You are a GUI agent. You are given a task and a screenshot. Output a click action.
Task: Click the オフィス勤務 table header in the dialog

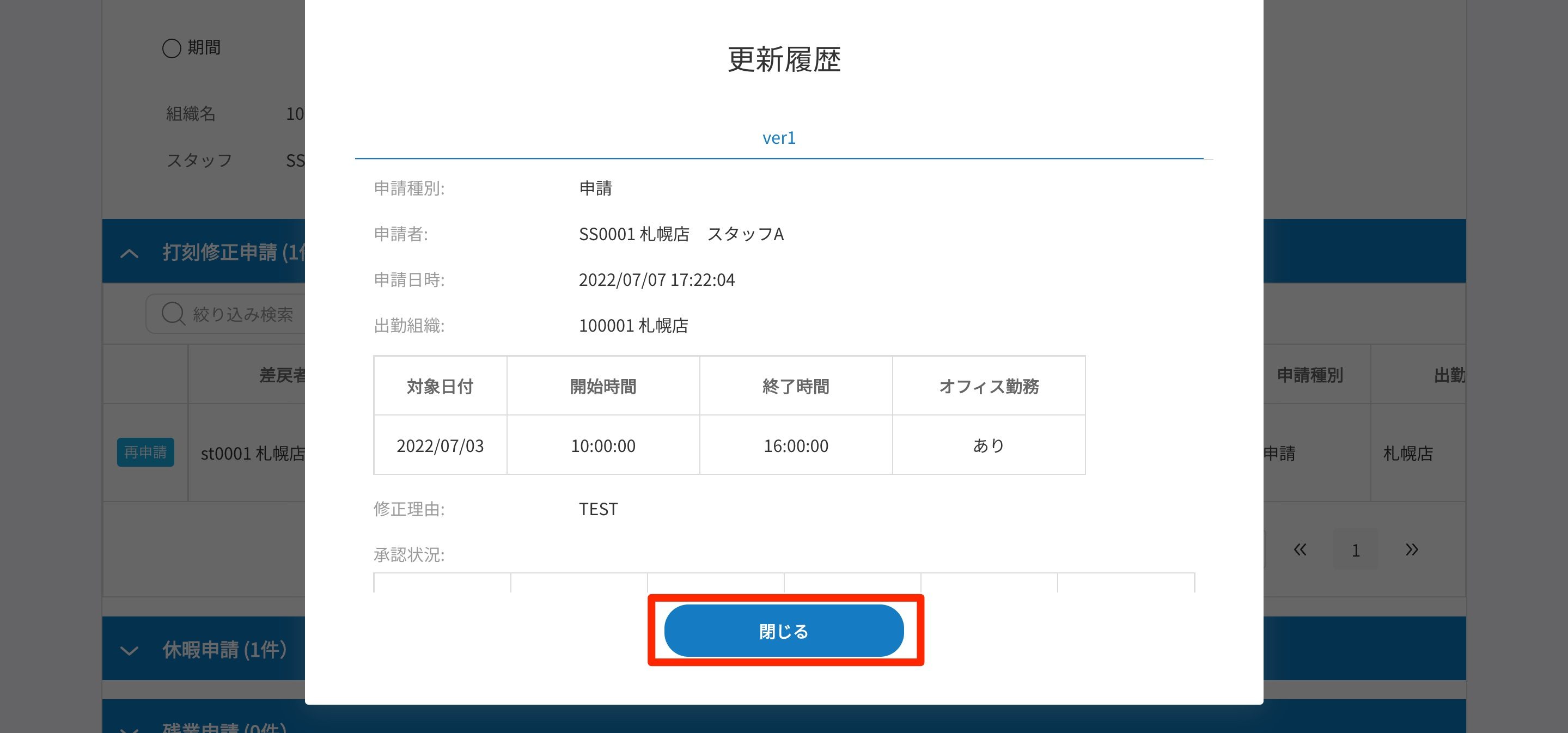click(989, 386)
